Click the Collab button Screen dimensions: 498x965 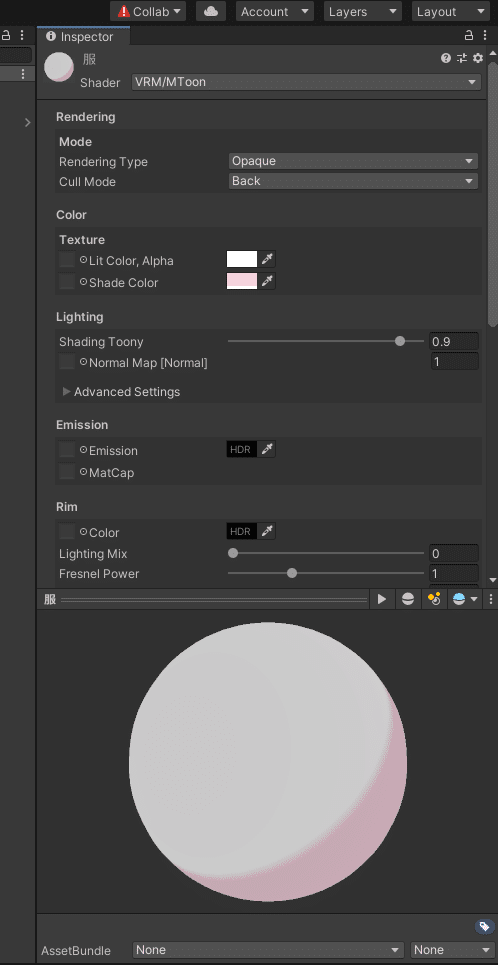pos(148,11)
